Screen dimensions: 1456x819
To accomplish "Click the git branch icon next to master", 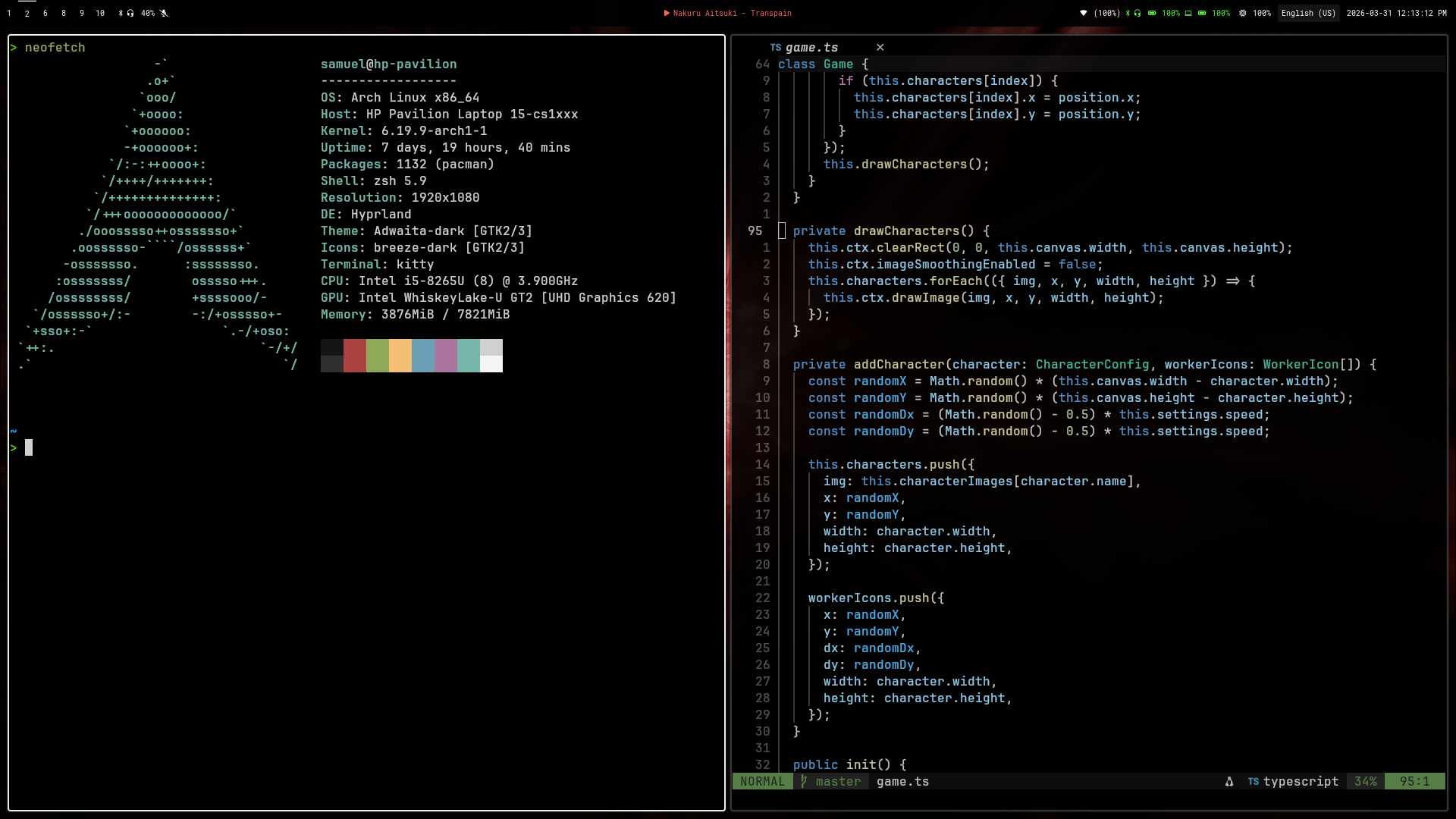I will [x=804, y=781].
